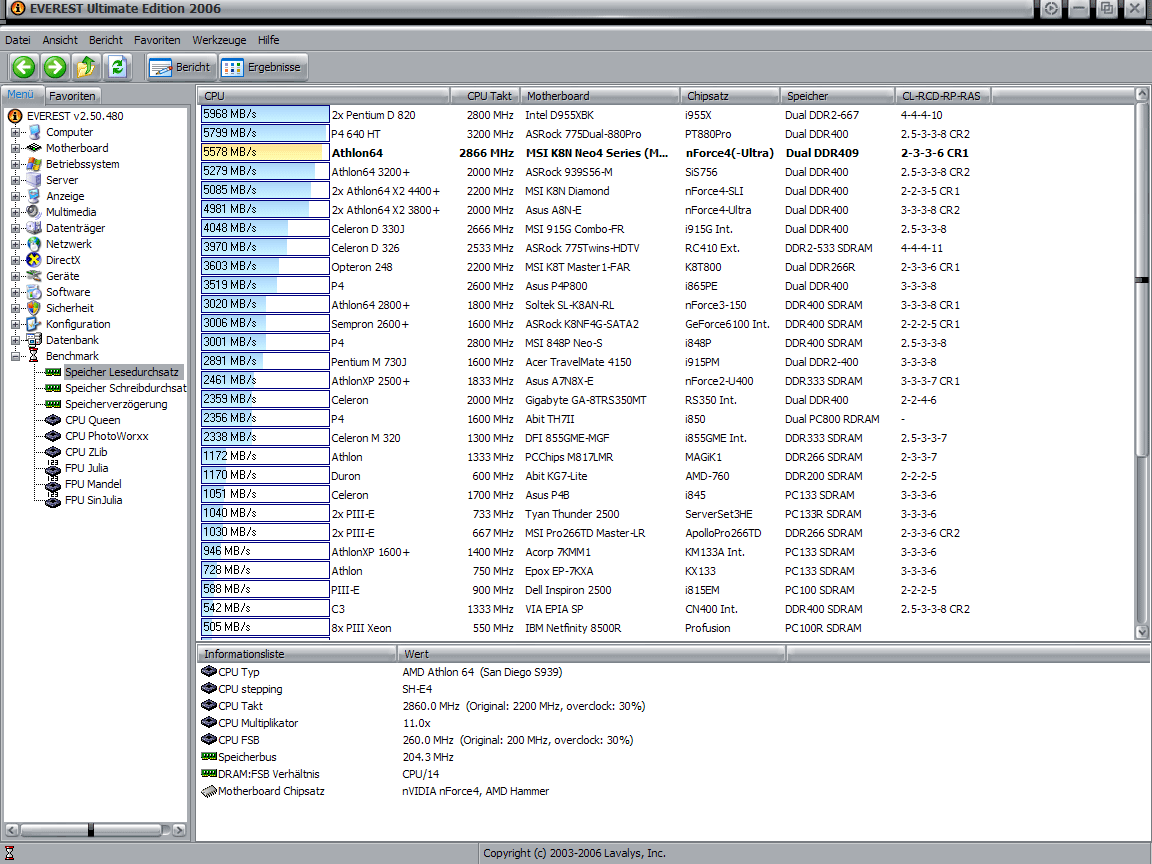Open the Bericht menu in the menu bar
This screenshot has height=864, width=1152.
106,40
